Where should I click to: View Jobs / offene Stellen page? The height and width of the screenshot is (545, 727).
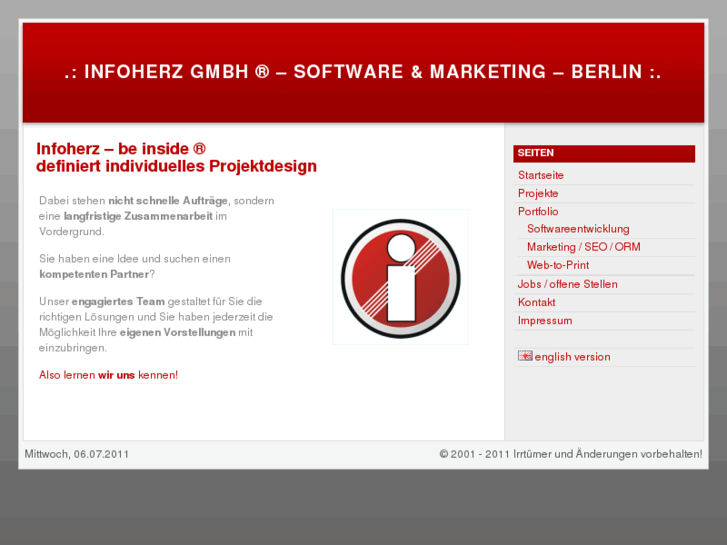pyautogui.click(x=568, y=284)
